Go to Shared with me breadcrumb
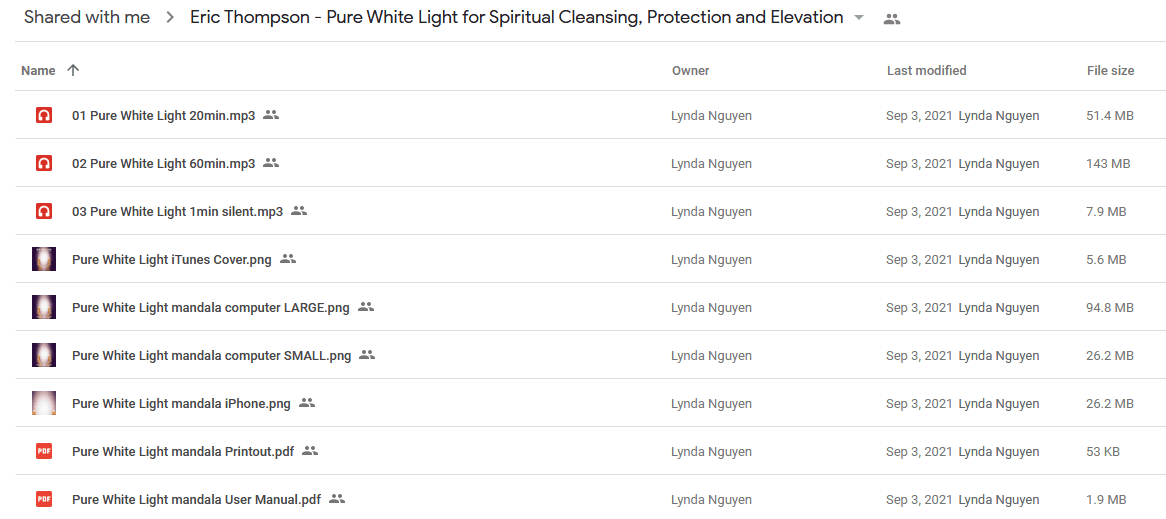This screenshot has width=1166, height=519. tap(87, 17)
